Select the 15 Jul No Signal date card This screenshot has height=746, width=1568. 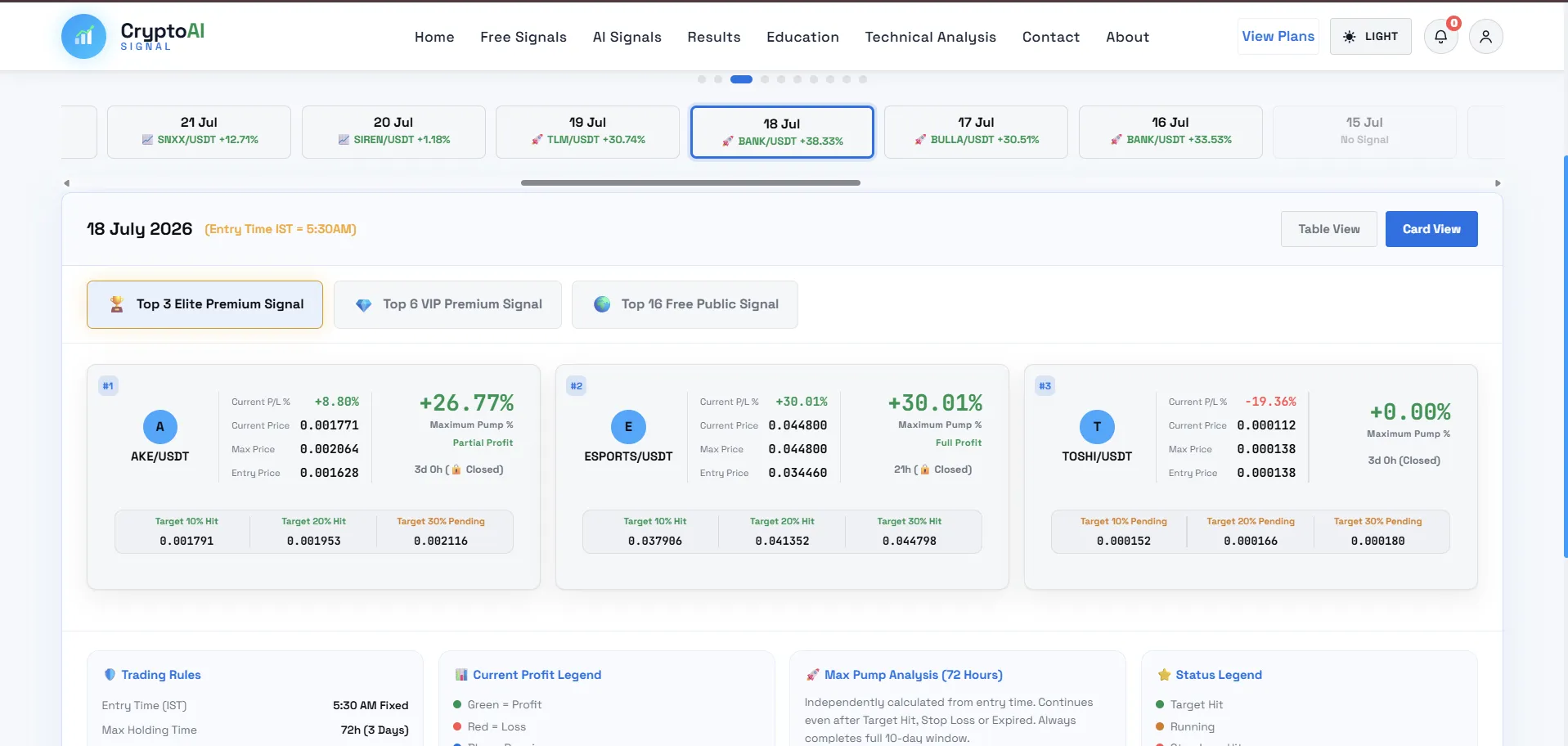pyautogui.click(x=1364, y=132)
